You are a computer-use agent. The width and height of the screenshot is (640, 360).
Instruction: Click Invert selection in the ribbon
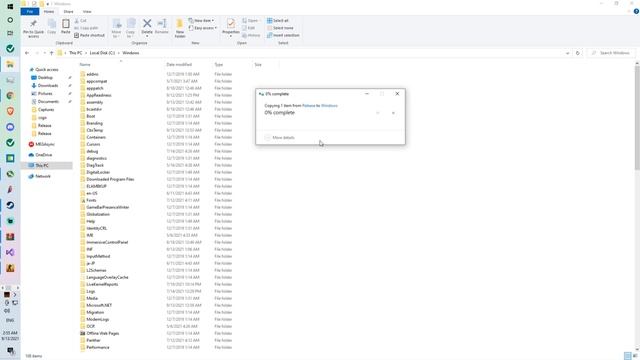(x=283, y=36)
